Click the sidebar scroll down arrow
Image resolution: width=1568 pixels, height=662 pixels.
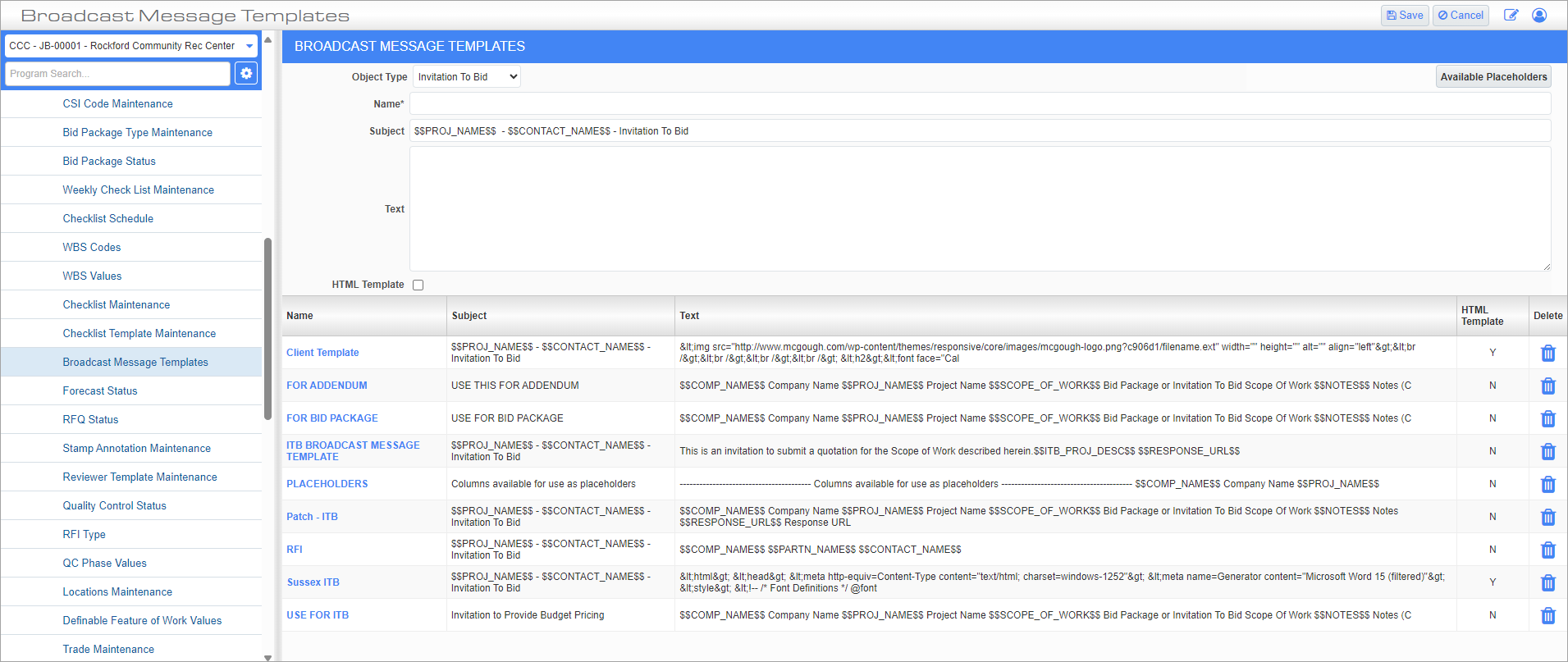pyautogui.click(x=267, y=657)
